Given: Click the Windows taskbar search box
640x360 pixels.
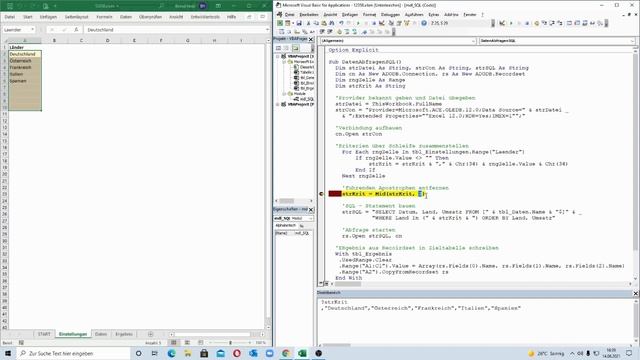Looking at the screenshot, I should [73, 353].
